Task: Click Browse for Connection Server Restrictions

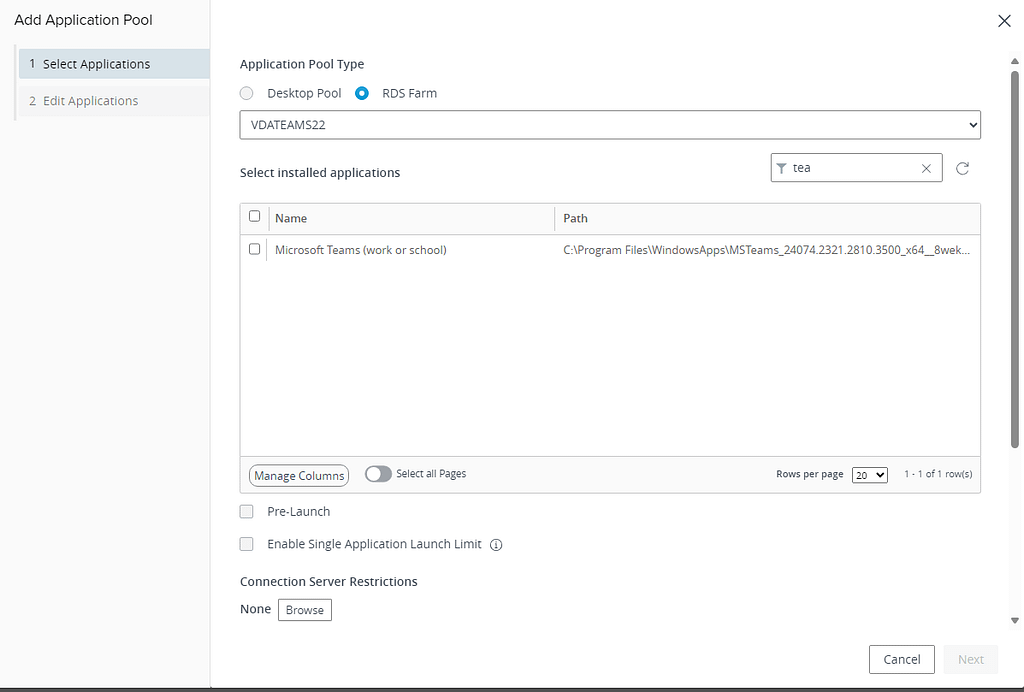Action: [x=304, y=610]
